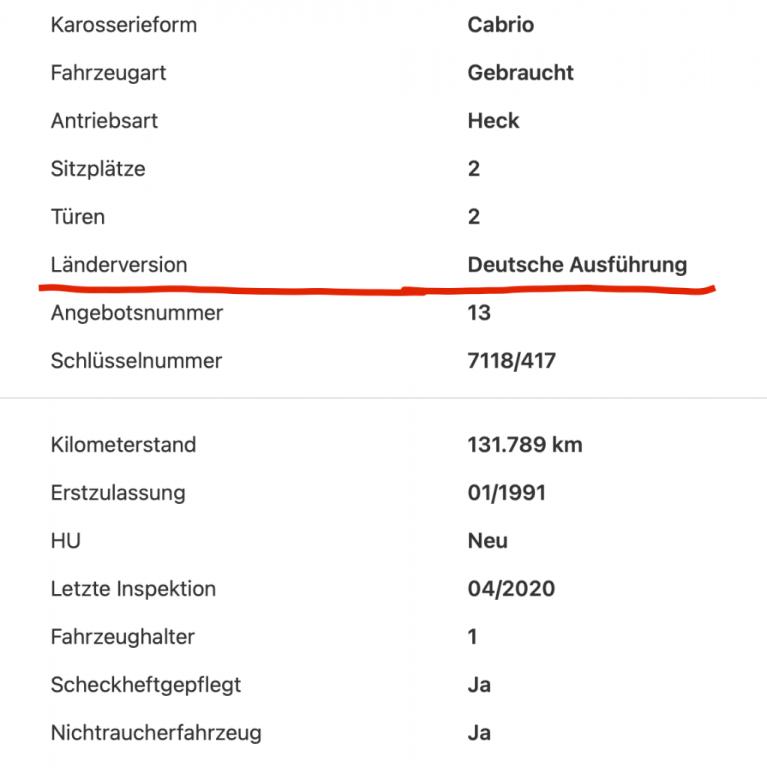Click the Letzte Inspektion date 04/2020
The image size is (767, 768).
(x=511, y=589)
